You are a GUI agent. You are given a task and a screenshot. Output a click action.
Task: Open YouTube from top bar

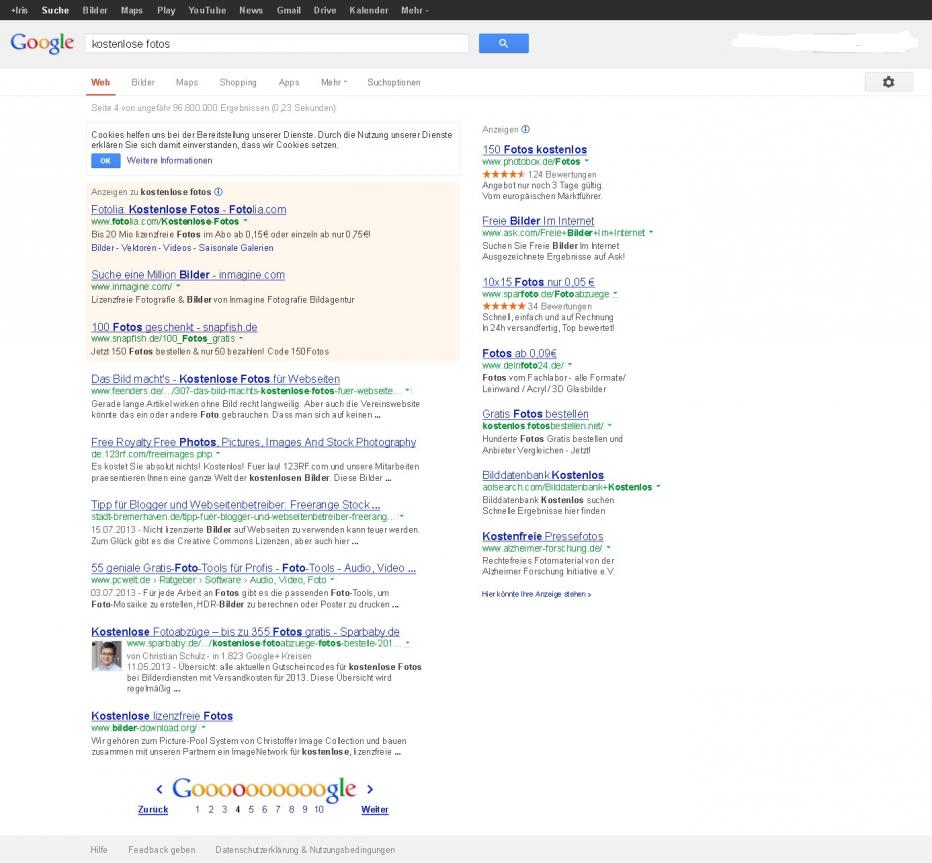[207, 10]
